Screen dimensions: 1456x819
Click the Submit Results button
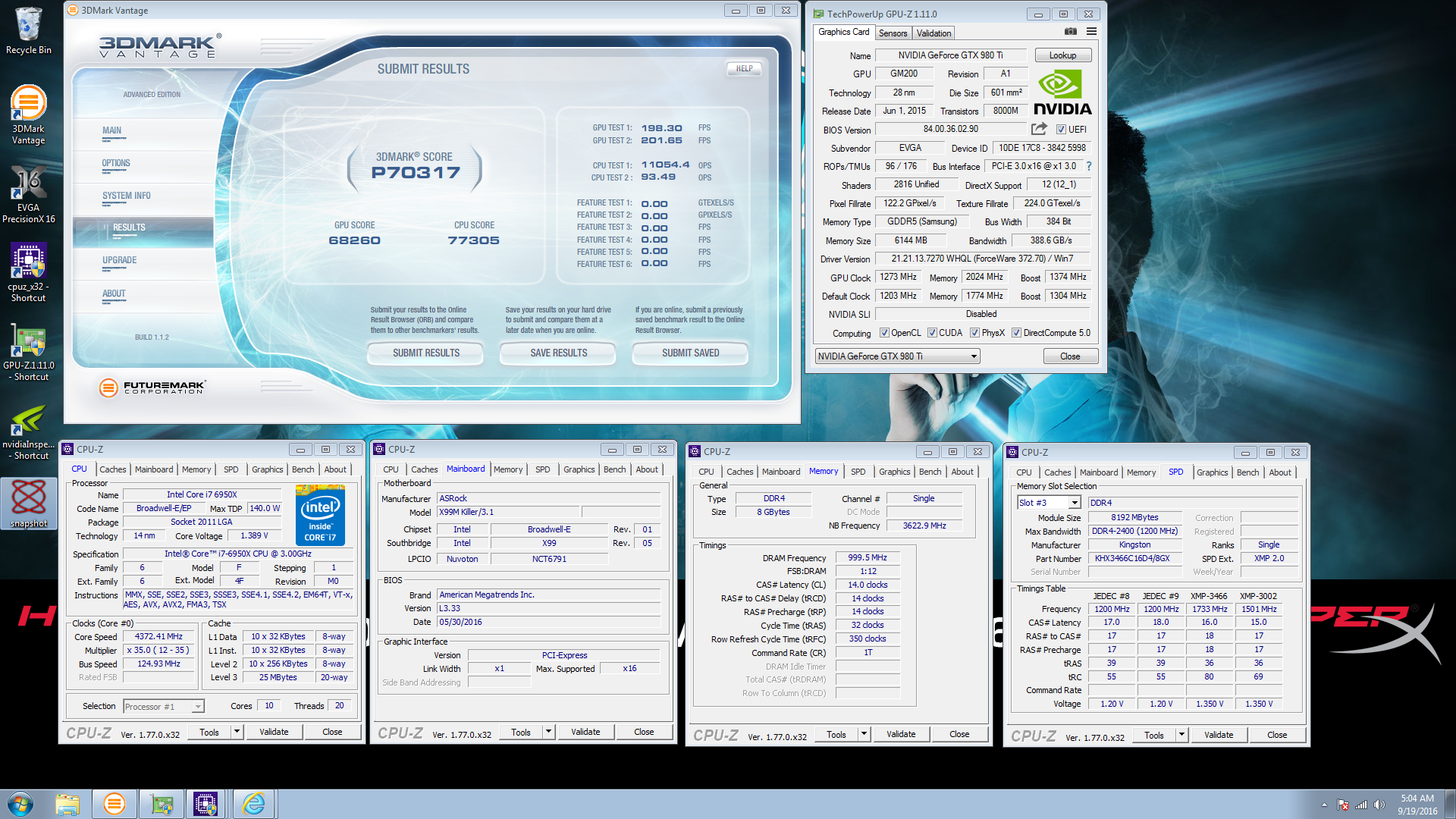pos(426,353)
